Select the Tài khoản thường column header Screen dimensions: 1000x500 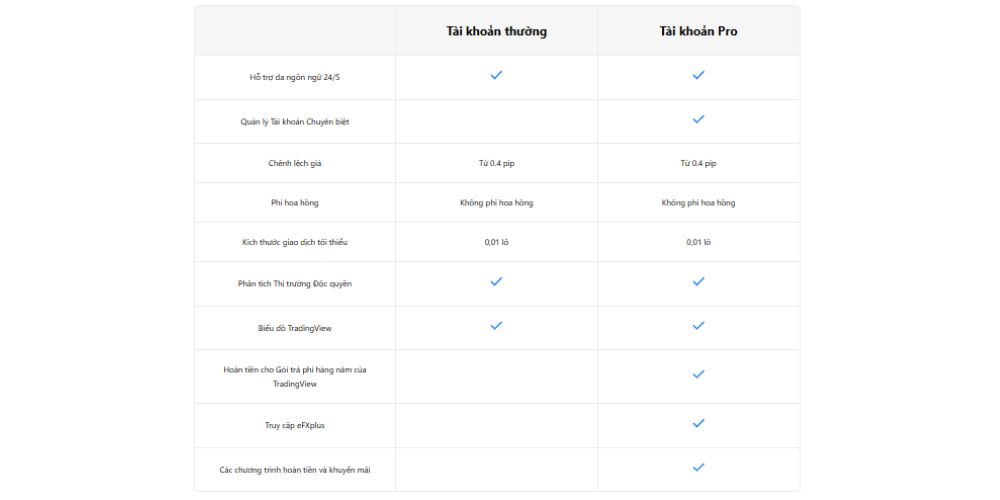[x=496, y=31]
